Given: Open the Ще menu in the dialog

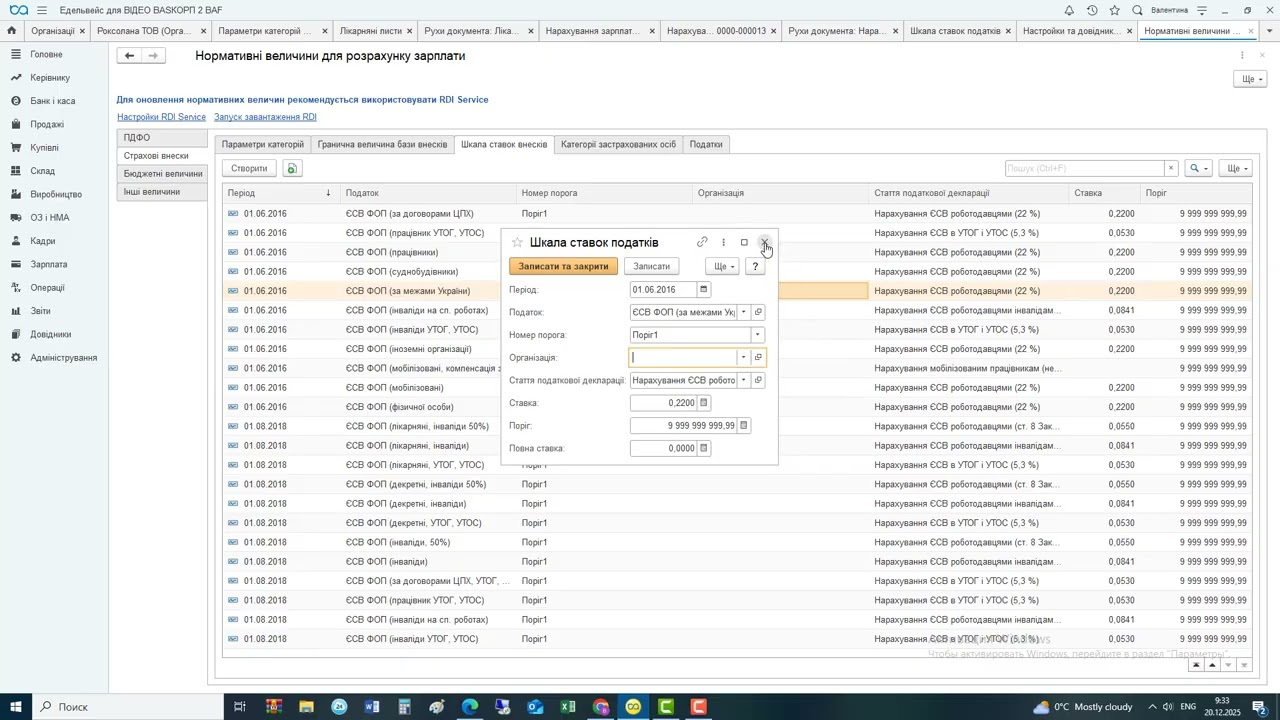Looking at the screenshot, I should pyautogui.click(x=724, y=266).
